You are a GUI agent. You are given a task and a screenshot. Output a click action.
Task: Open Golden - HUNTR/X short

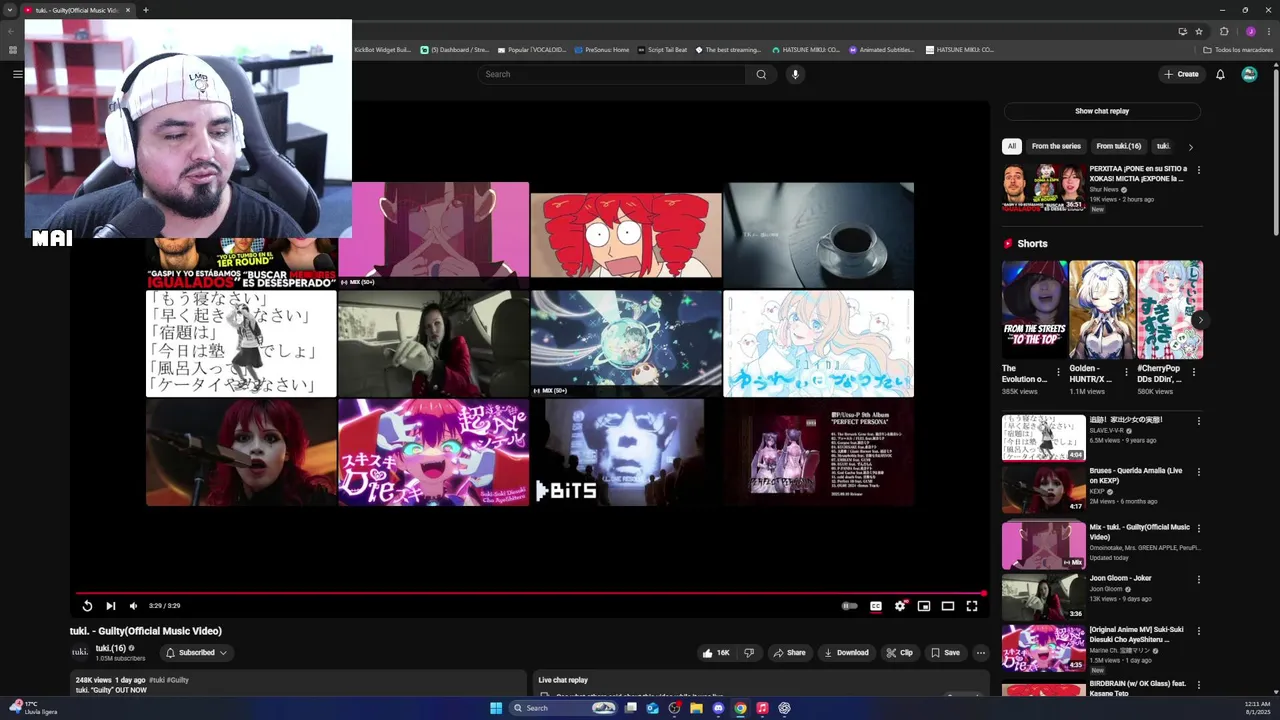1102,310
